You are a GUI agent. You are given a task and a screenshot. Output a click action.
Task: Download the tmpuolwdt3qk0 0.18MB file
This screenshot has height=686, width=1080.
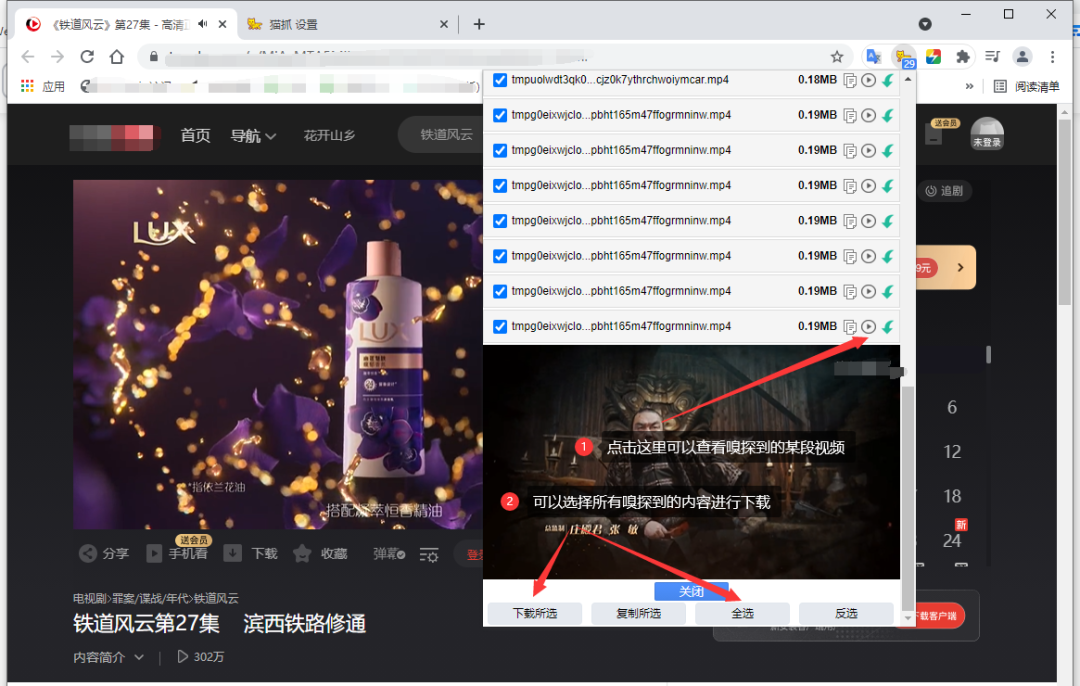(888, 80)
